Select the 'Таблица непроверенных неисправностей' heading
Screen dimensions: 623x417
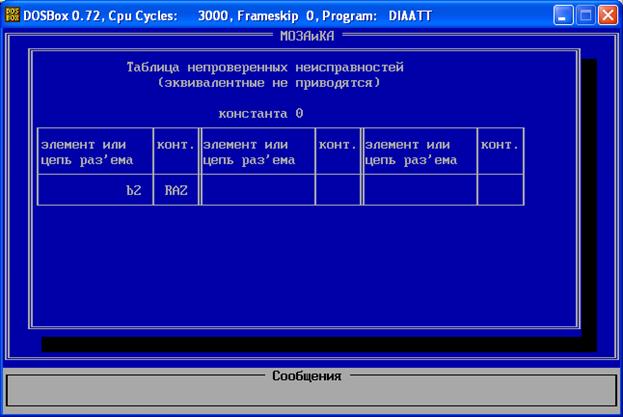tap(265, 67)
